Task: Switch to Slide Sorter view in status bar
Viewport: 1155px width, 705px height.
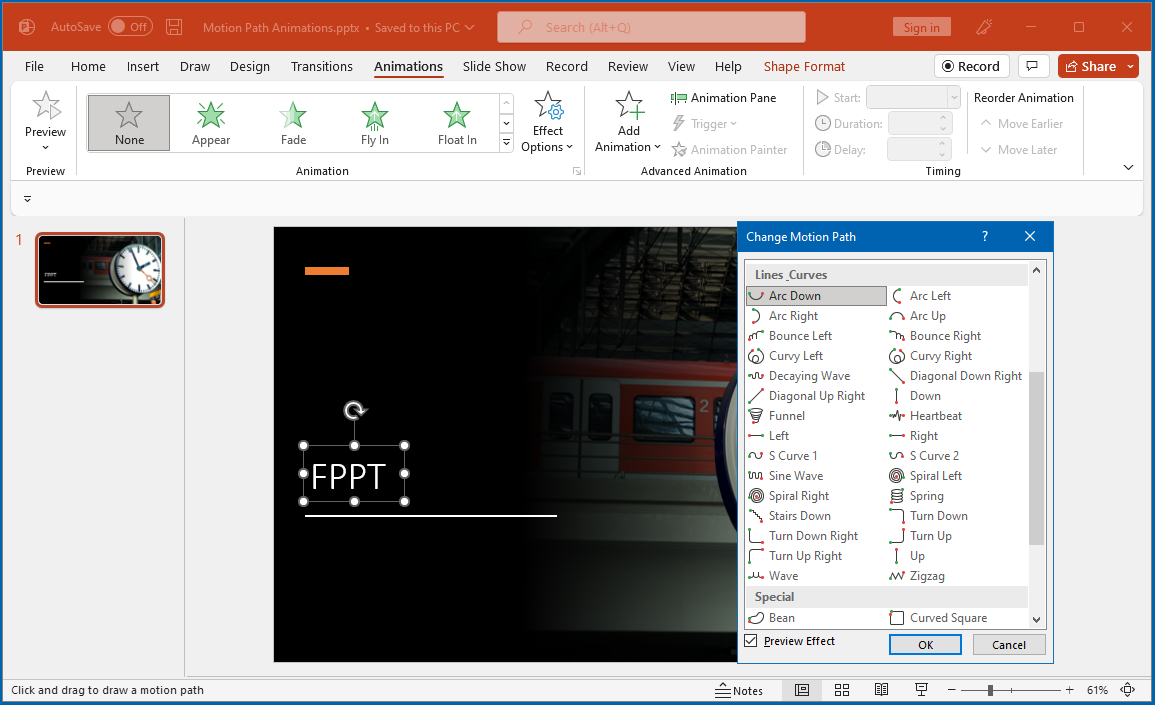Action: coord(842,690)
